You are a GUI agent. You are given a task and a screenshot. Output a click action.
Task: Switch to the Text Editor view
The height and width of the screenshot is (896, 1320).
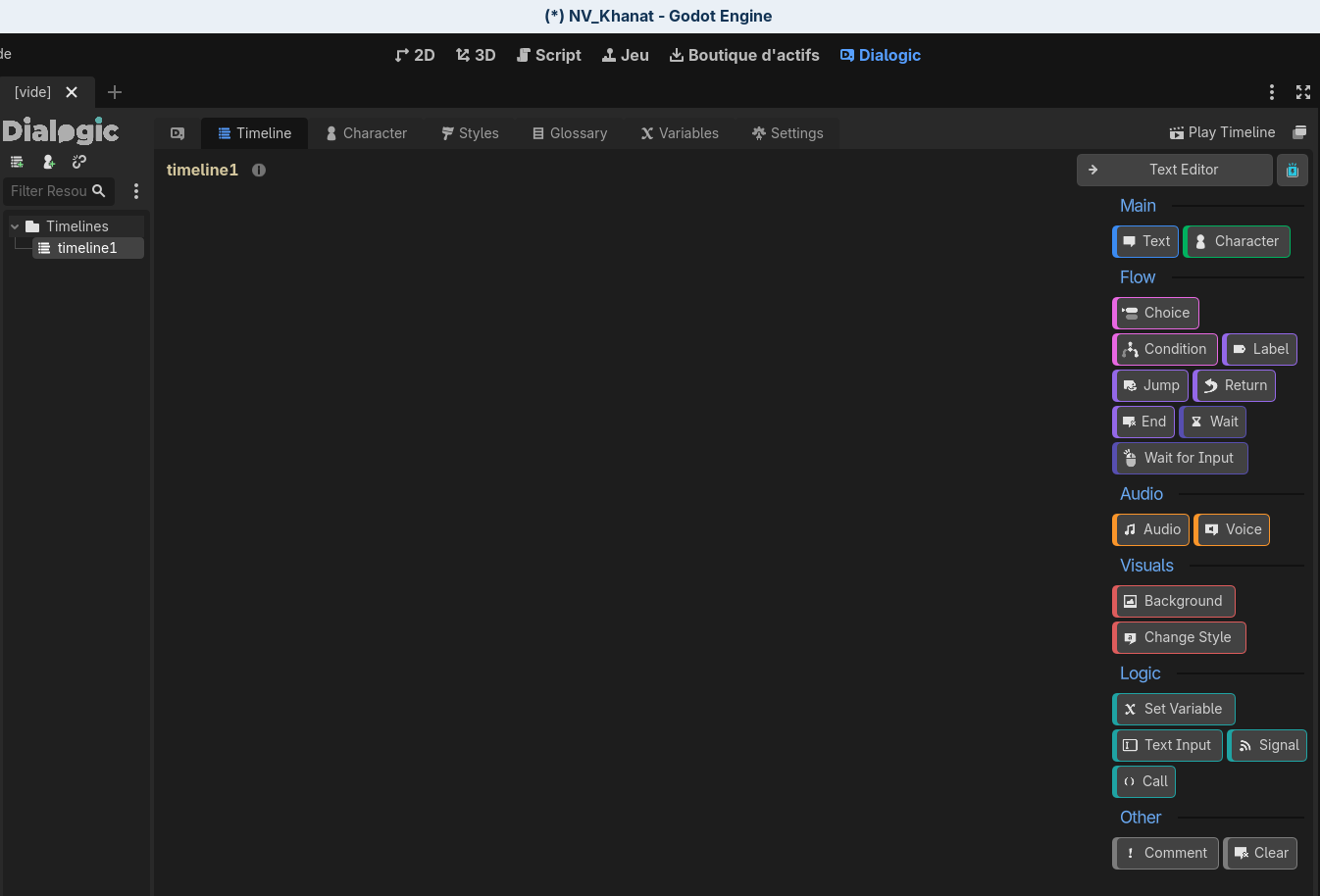(x=1174, y=170)
